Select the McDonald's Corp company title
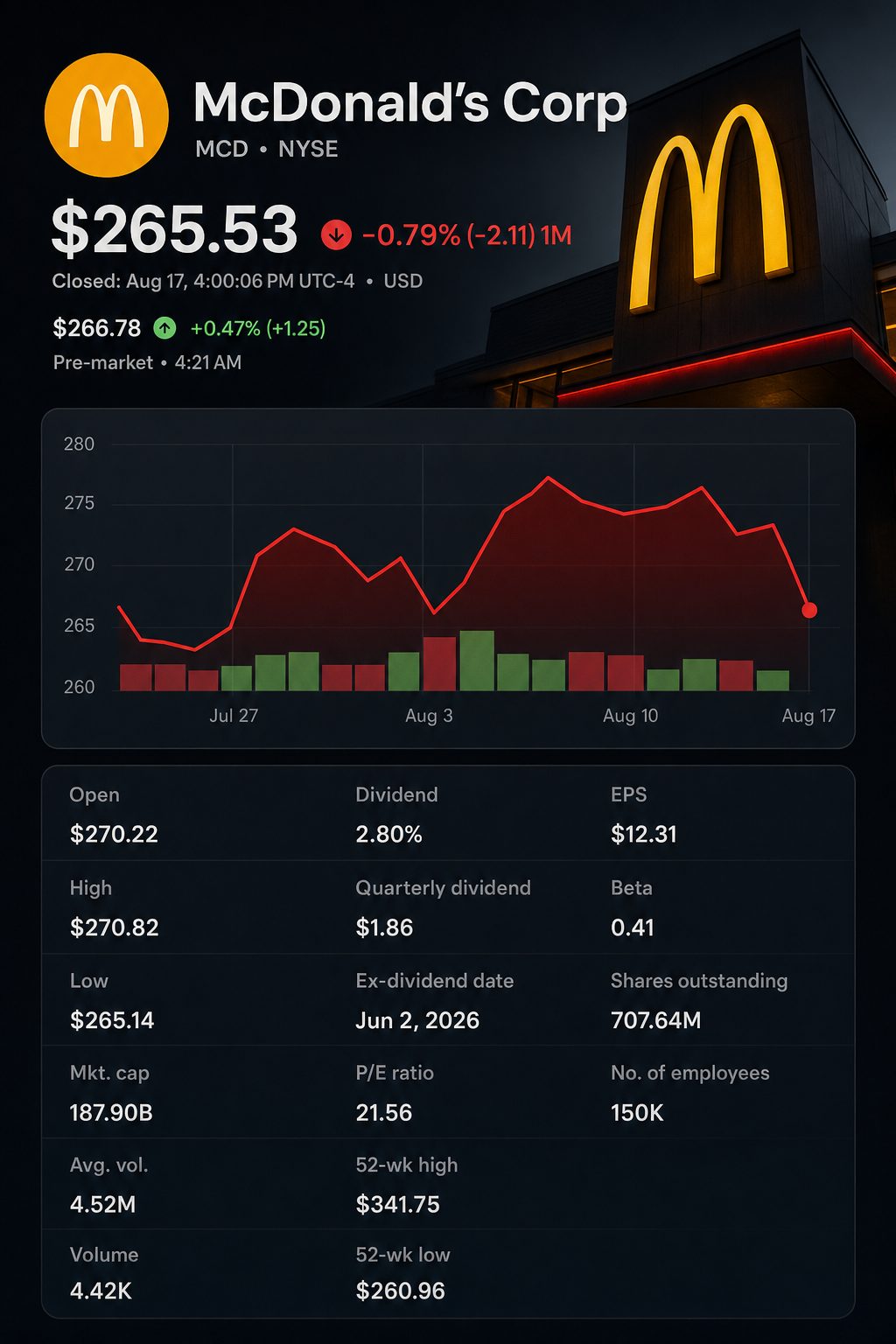The height and width of the screenshot is (1344, 896). (x=410, y=102)
